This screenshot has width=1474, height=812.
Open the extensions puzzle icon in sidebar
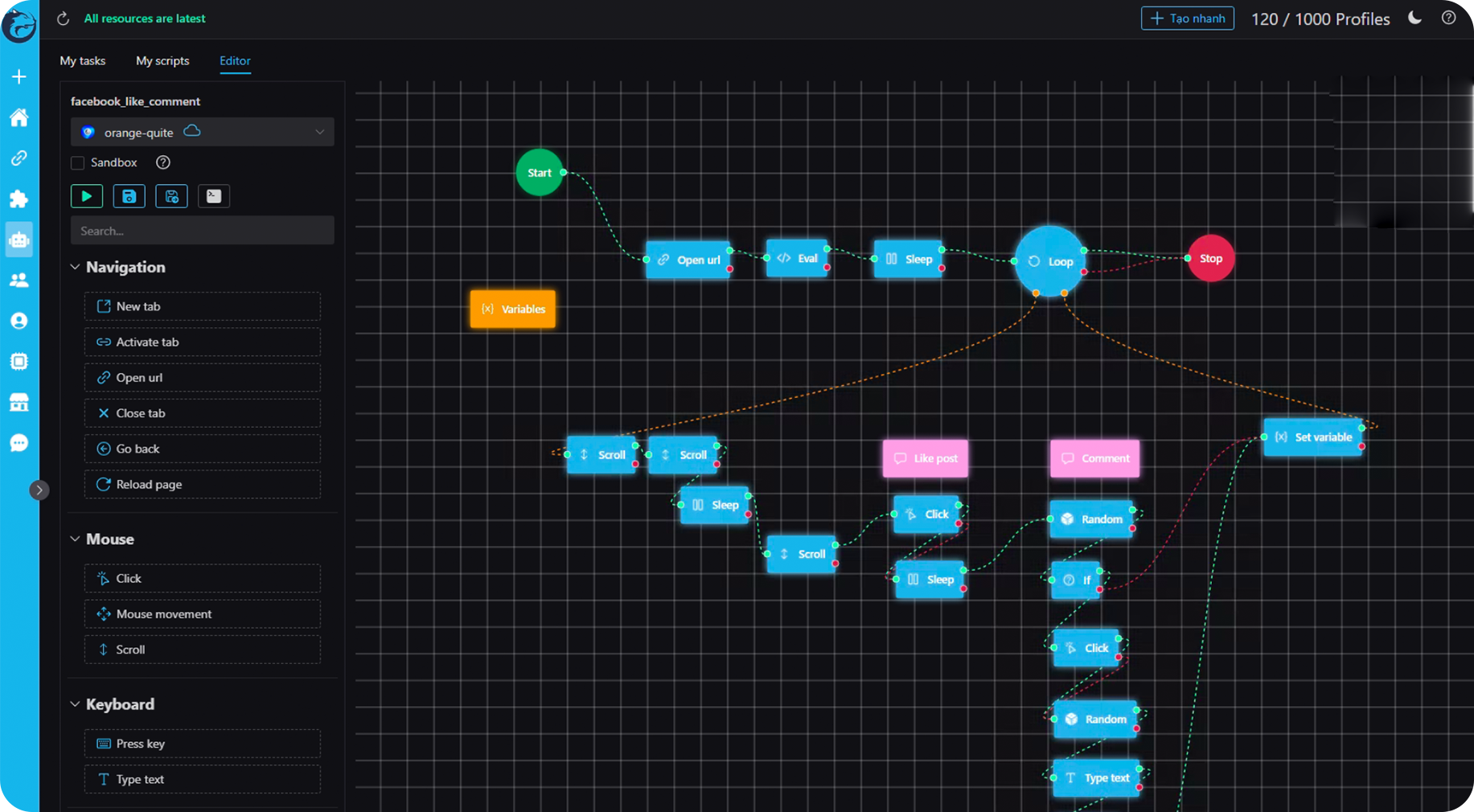pos(18,199)
